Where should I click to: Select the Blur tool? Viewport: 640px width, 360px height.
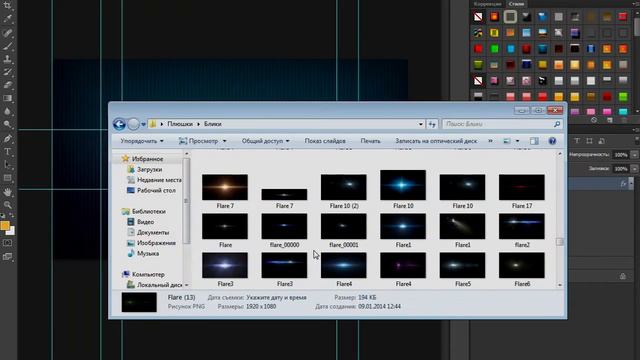coord(7,111)
